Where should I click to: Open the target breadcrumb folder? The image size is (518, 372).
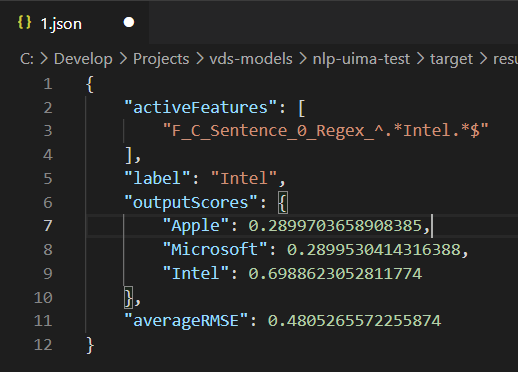pyautogui.click(x=451, y=59)
